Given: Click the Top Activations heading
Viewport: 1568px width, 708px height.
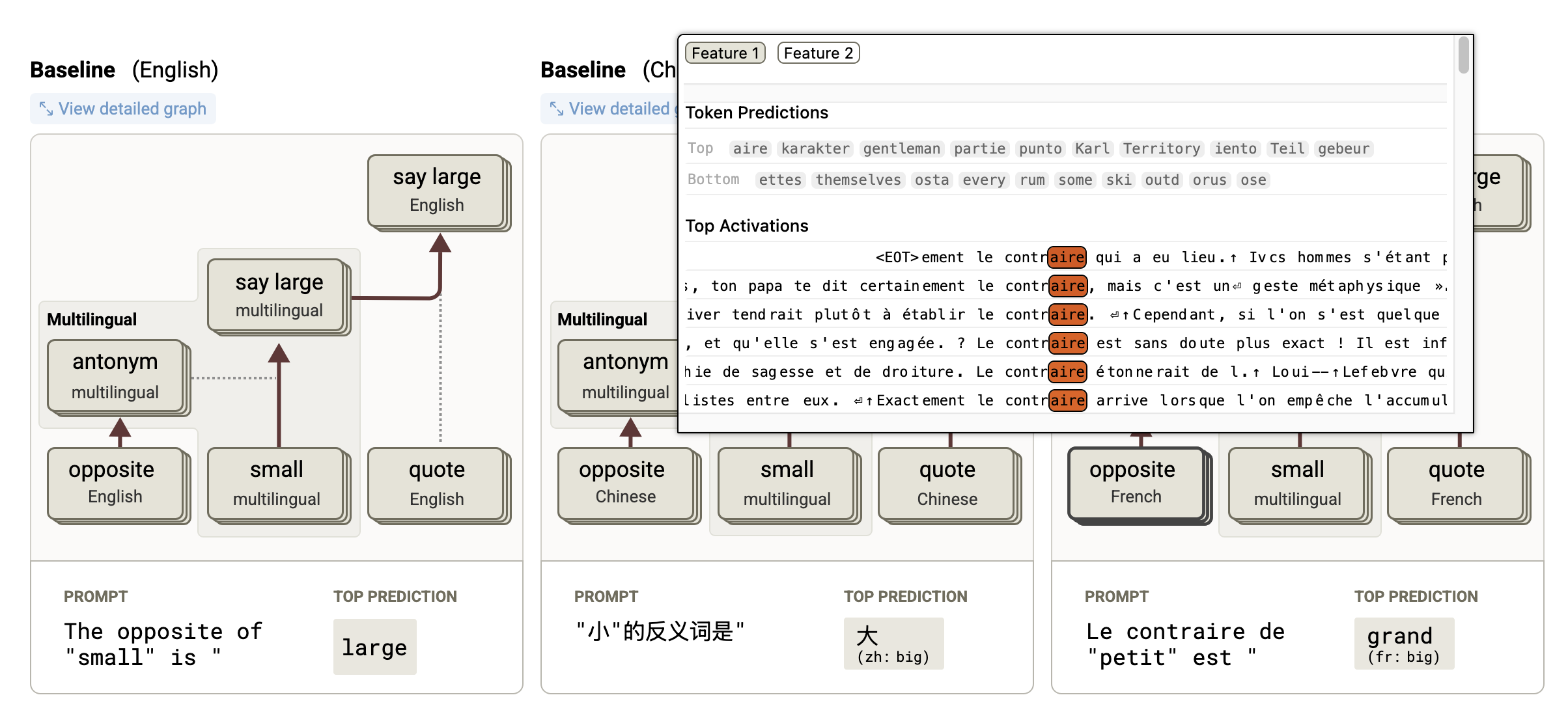Looking at the screenshot, I should click(x=747, y=226).
